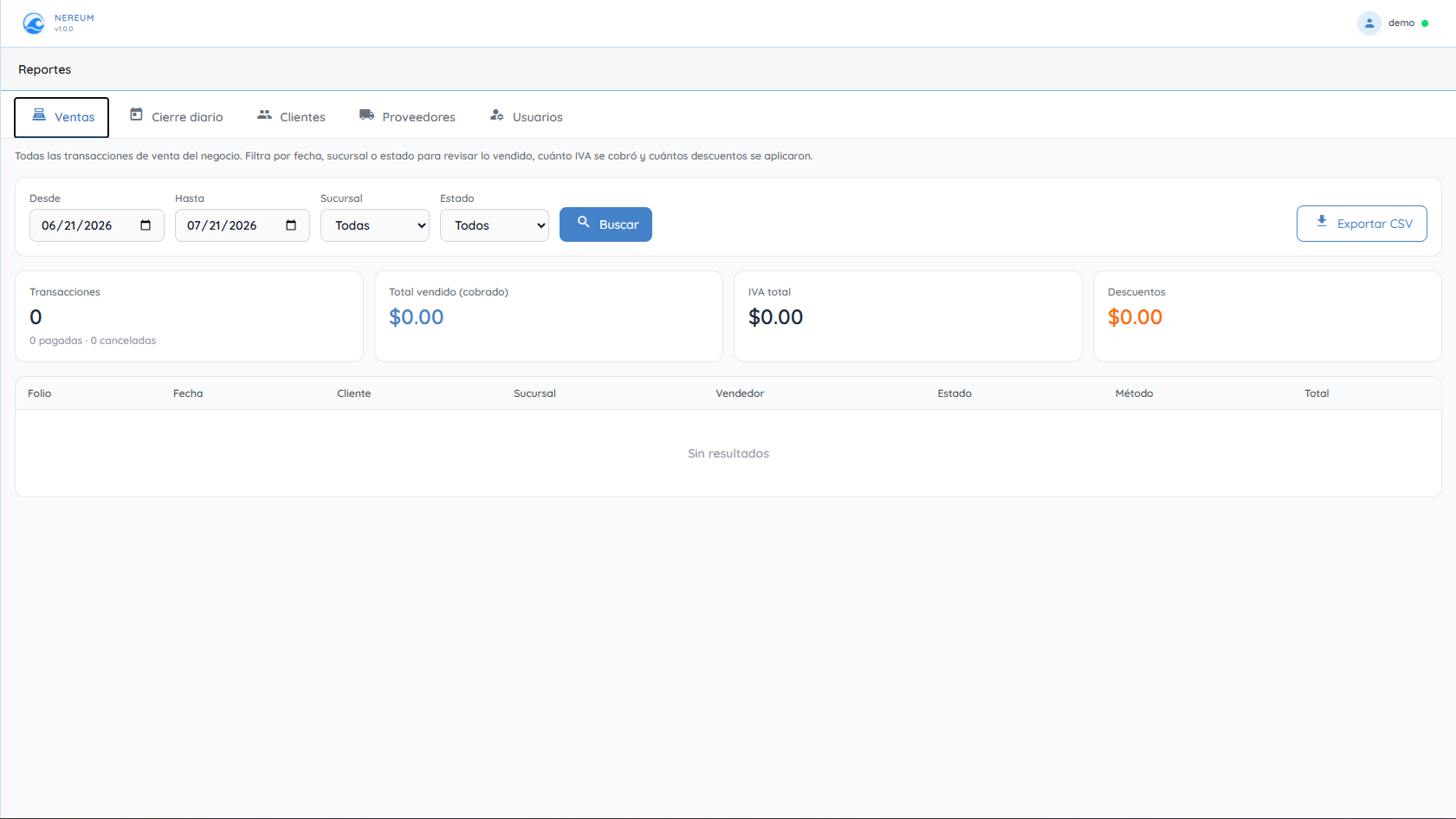Click the Exportar CSV button

pos(1362,224)
